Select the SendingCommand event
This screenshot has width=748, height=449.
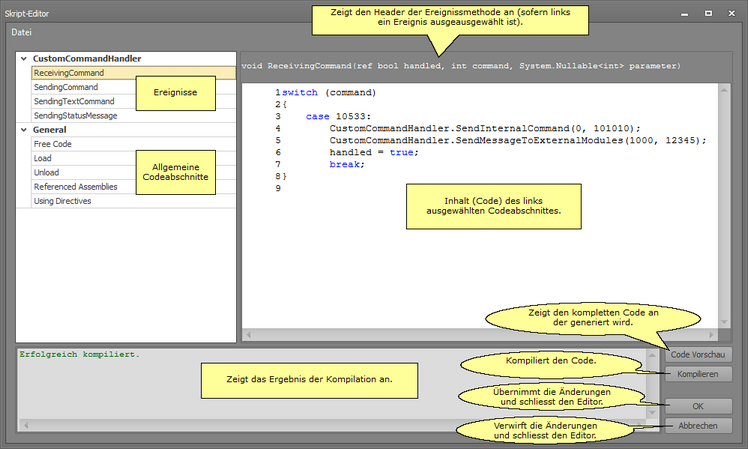click(134, 87)
